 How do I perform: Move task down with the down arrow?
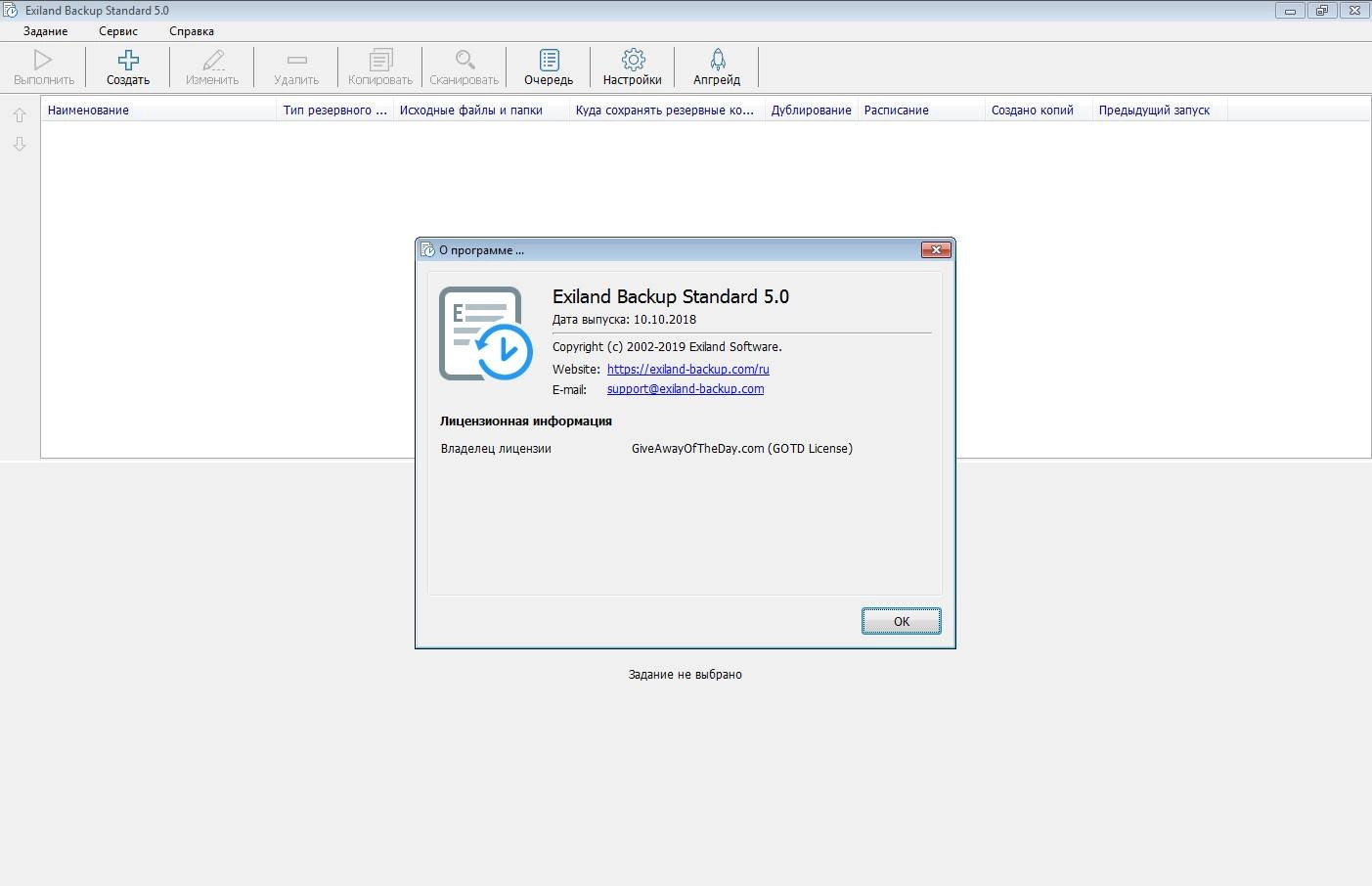point(20,144)
